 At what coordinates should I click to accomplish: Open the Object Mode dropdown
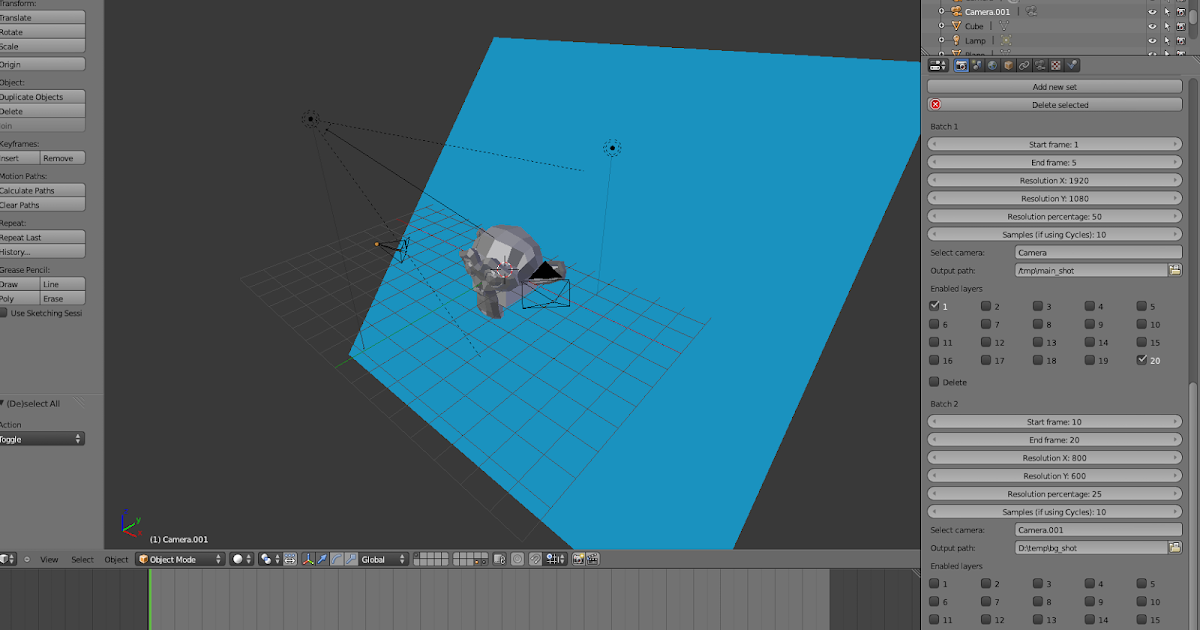(176, 559)
